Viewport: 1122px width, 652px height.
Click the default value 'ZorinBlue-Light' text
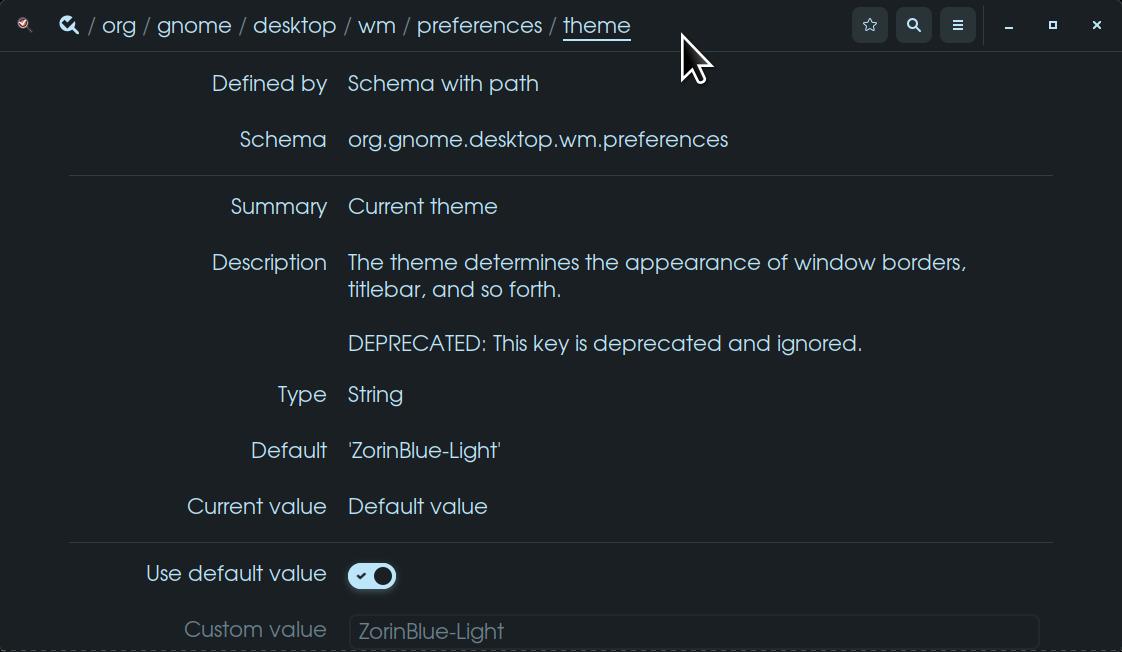tap(424, 450)
